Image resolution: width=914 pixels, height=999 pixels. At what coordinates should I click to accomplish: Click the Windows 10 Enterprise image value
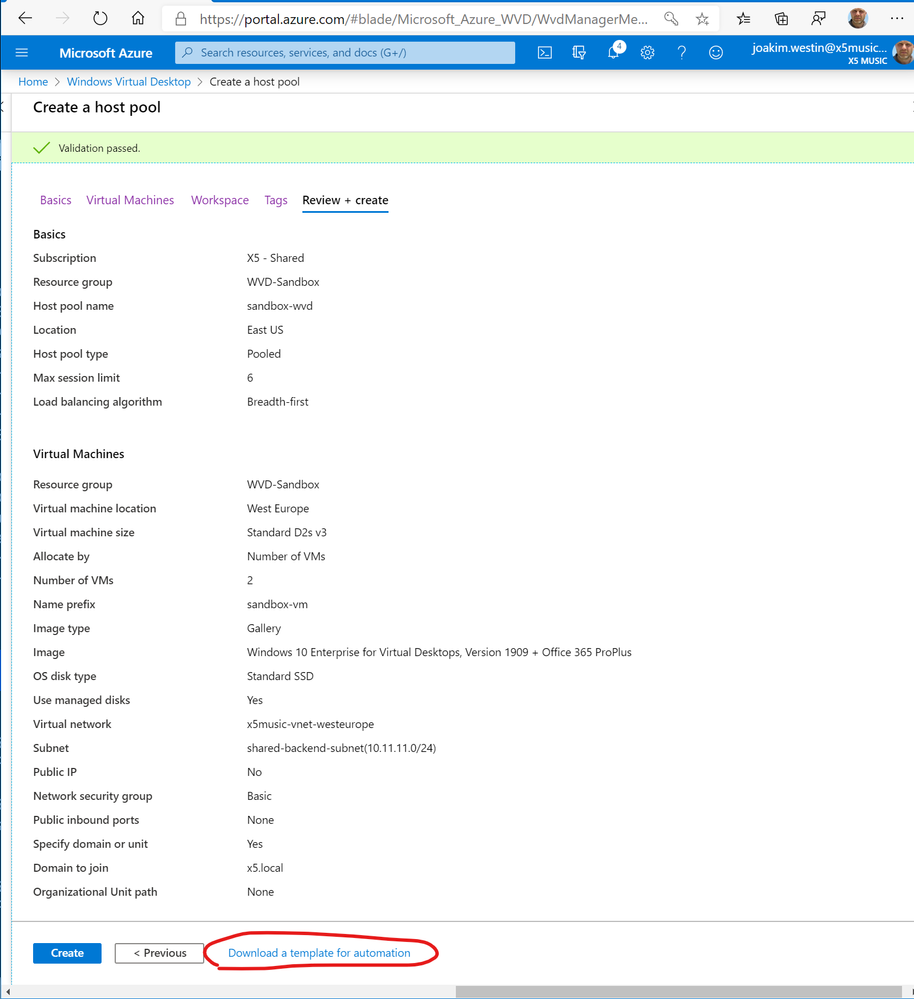[x=439, y=652]
